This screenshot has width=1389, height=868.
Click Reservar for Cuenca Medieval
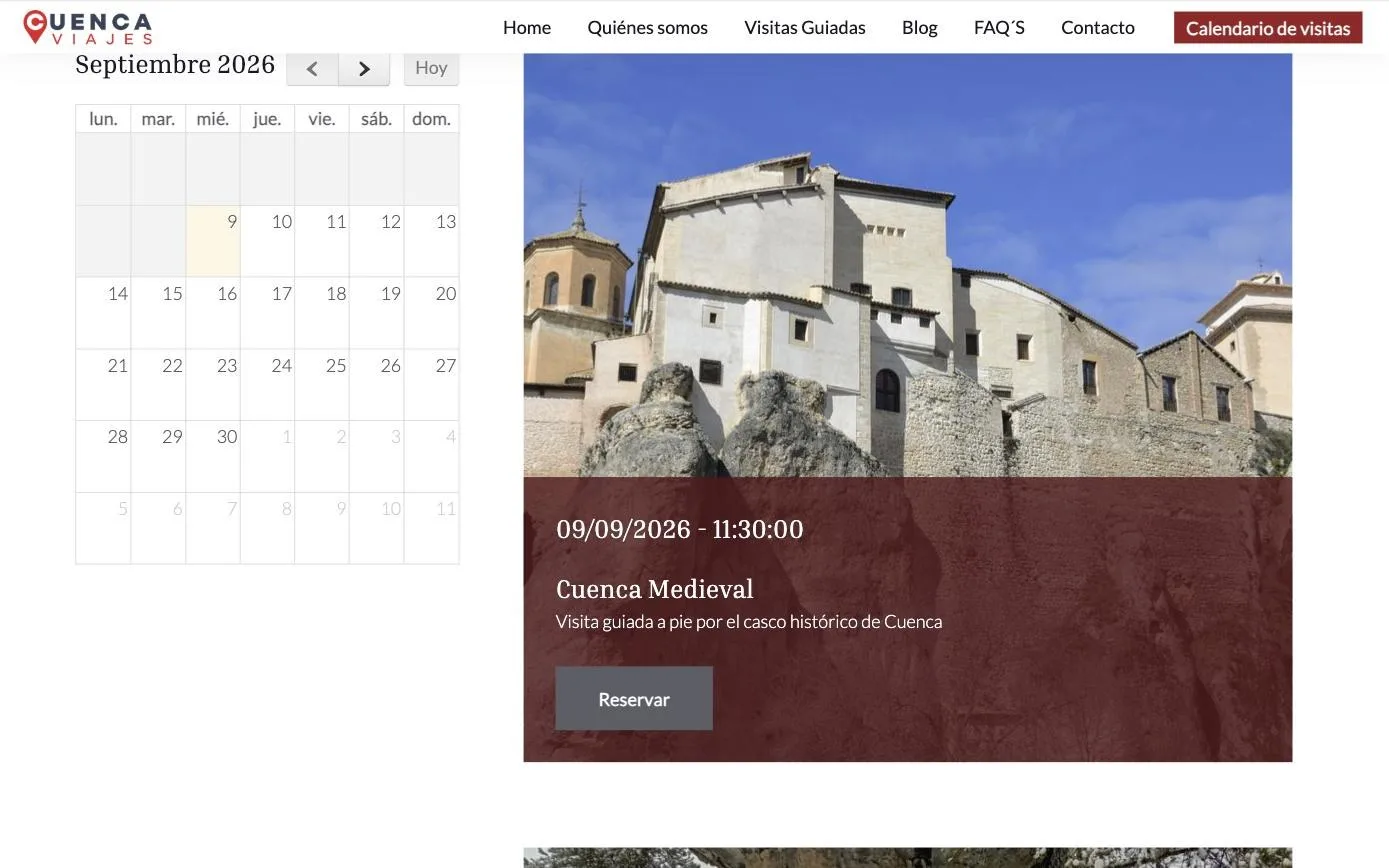[634, 699]
